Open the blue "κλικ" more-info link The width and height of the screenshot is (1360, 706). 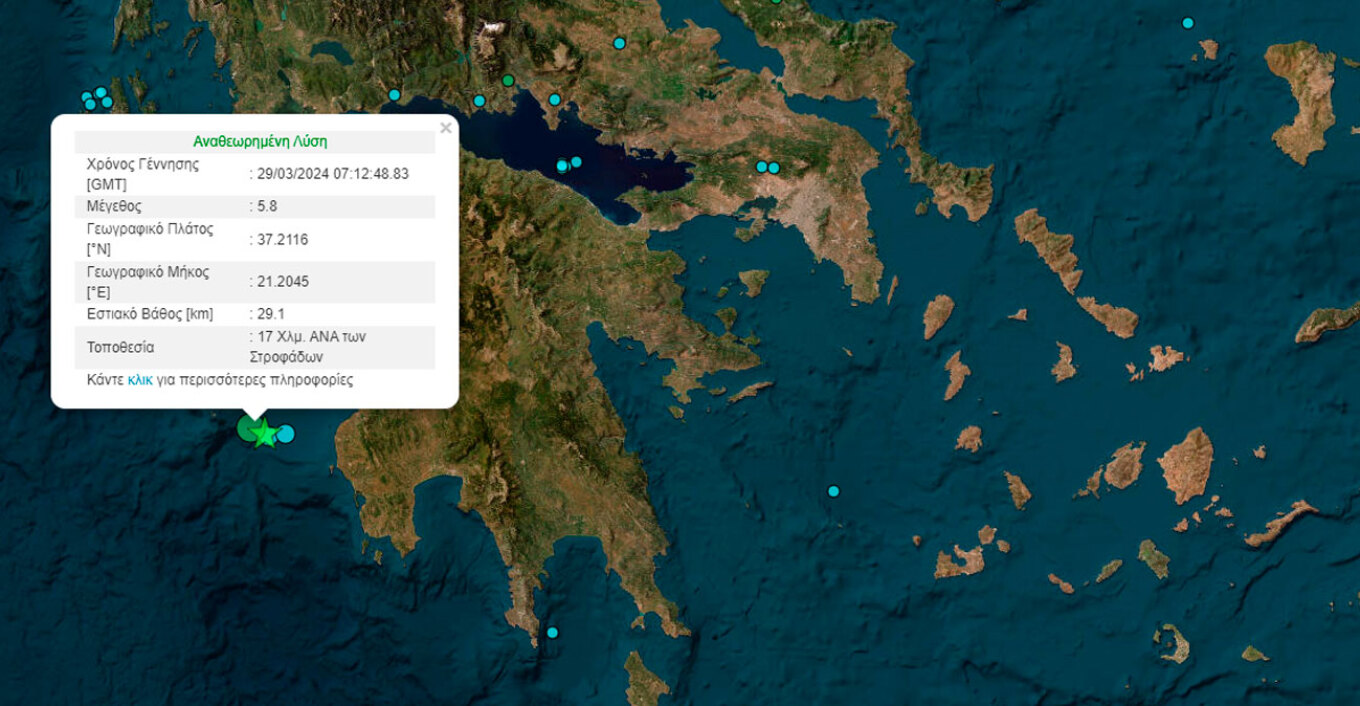[140, 380]
